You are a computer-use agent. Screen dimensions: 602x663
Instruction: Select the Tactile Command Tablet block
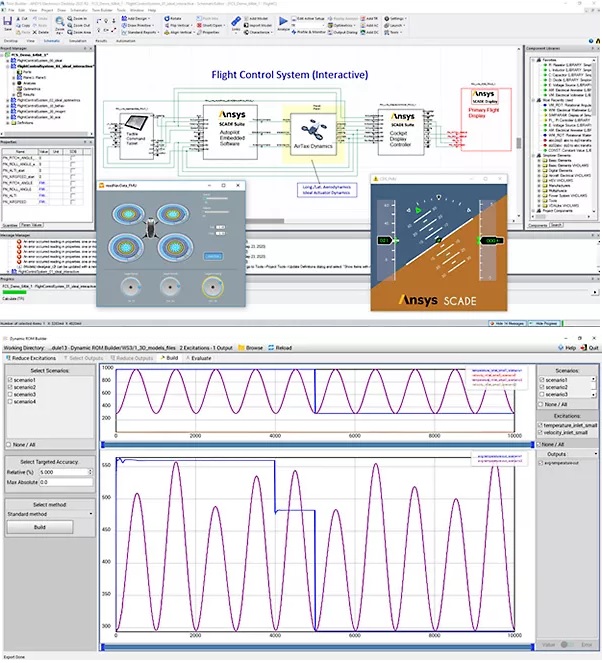tap(136, 136)
